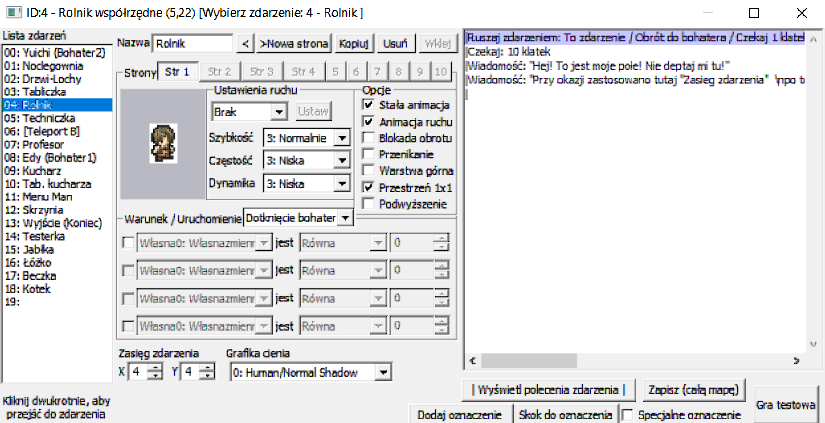Toggle the Stała animacja checkbox
The image size is (825, 423).
tap(368, 104)
